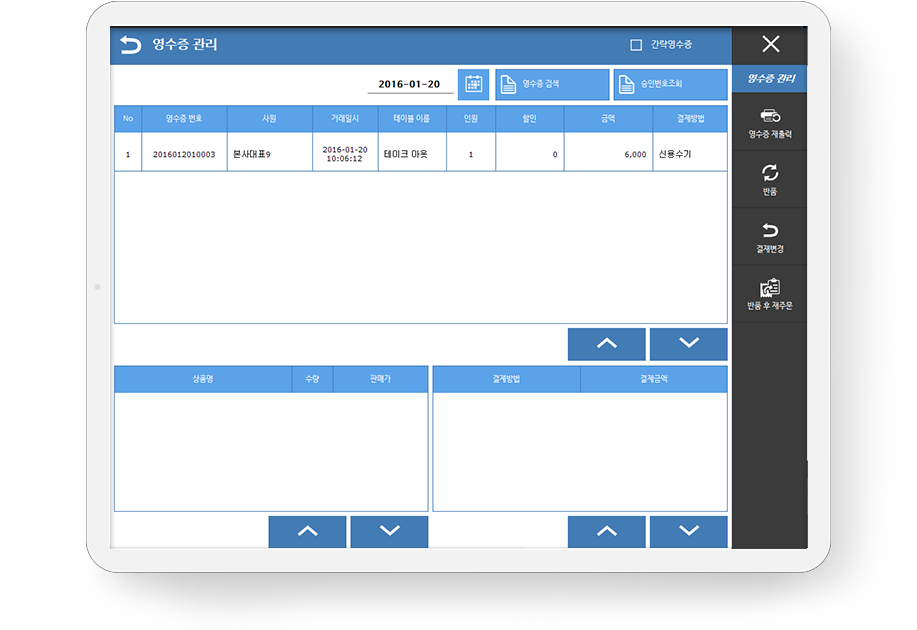Click the 2016-01-20 date field

[x=410, y=84]
